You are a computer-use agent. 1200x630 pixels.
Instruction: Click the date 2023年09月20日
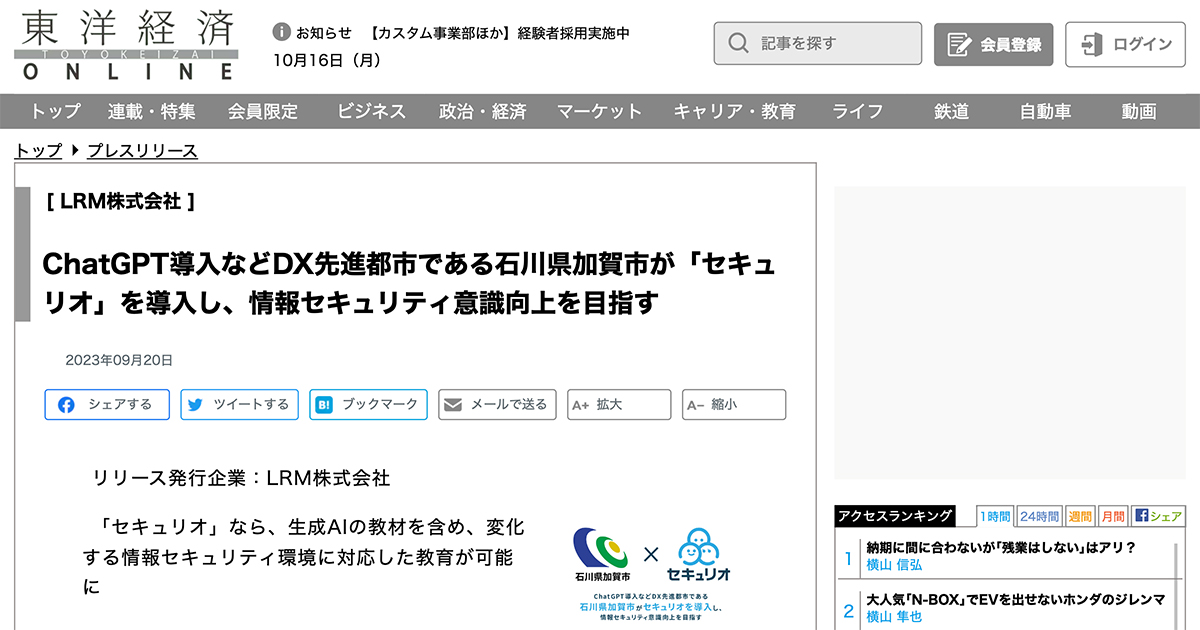(x=119, y=360)
